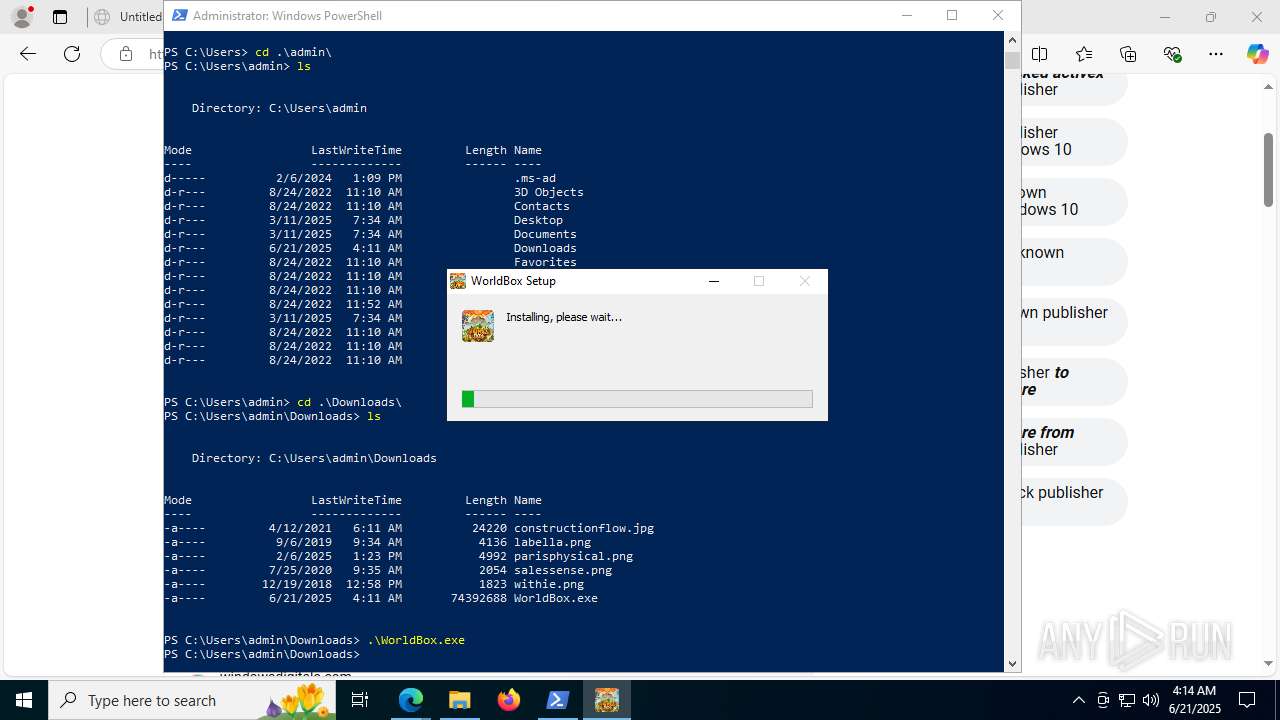Open Edge browser essentials icon
This screenshot has height=720, width=1280.
(1172, 54)
